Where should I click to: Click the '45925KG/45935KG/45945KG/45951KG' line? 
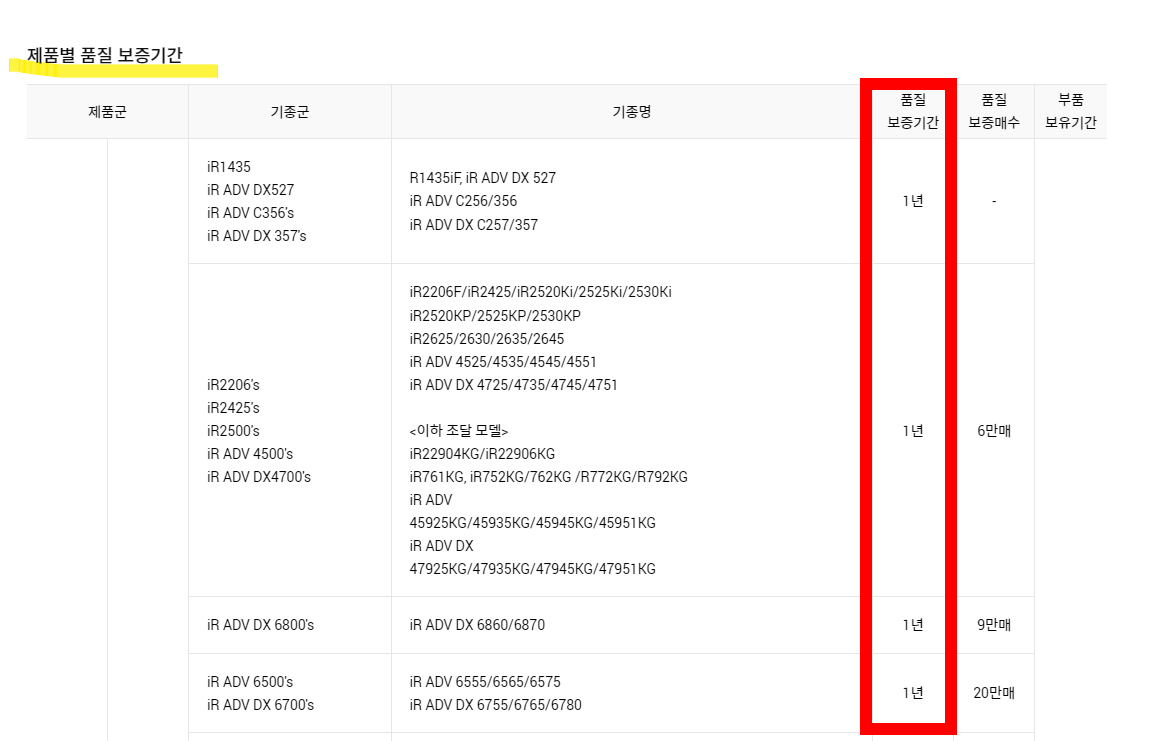click(532, 523)
